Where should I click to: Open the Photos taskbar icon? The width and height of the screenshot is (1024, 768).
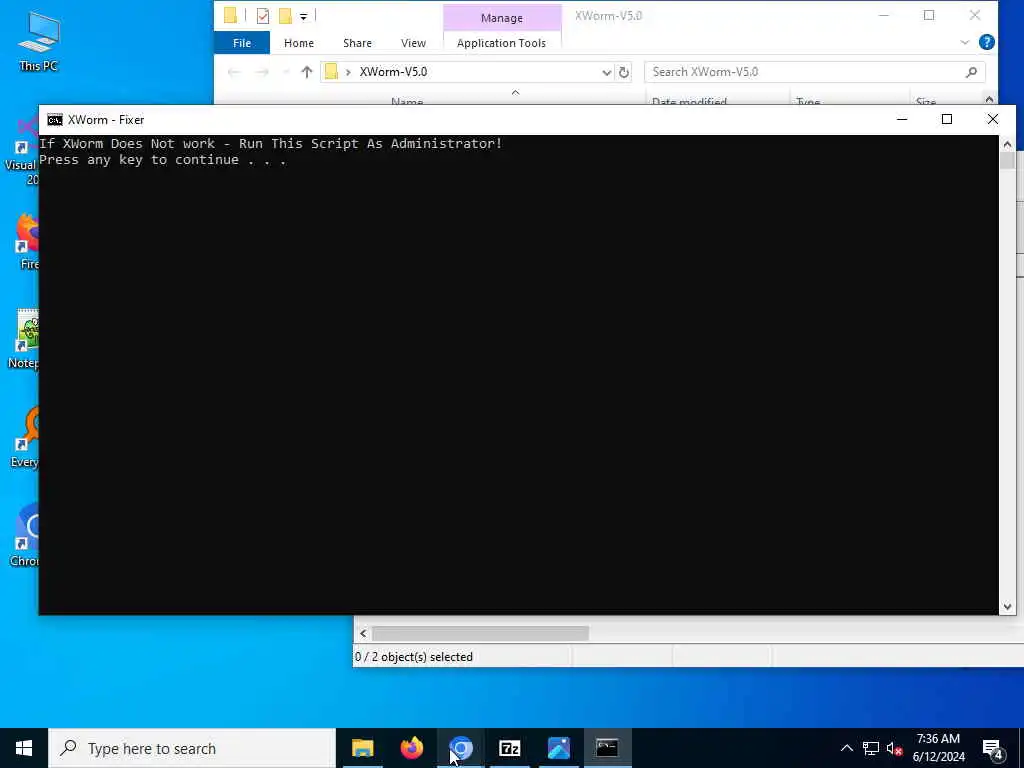click(558, 748)
